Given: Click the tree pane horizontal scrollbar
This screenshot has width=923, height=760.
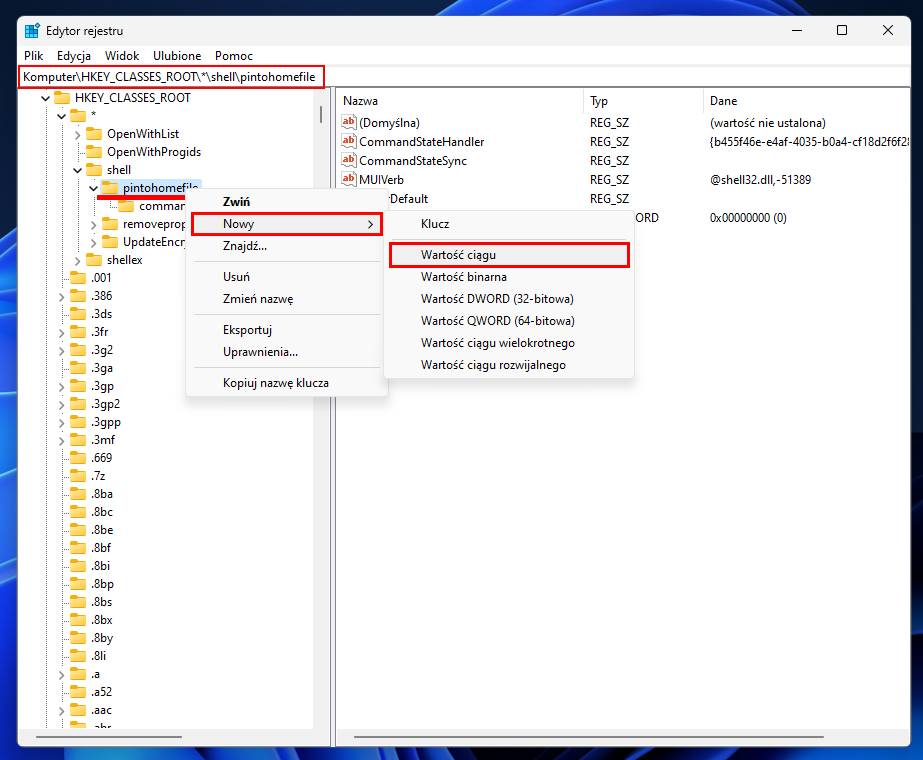Looking at the screenshot, I should coord(109,736).
